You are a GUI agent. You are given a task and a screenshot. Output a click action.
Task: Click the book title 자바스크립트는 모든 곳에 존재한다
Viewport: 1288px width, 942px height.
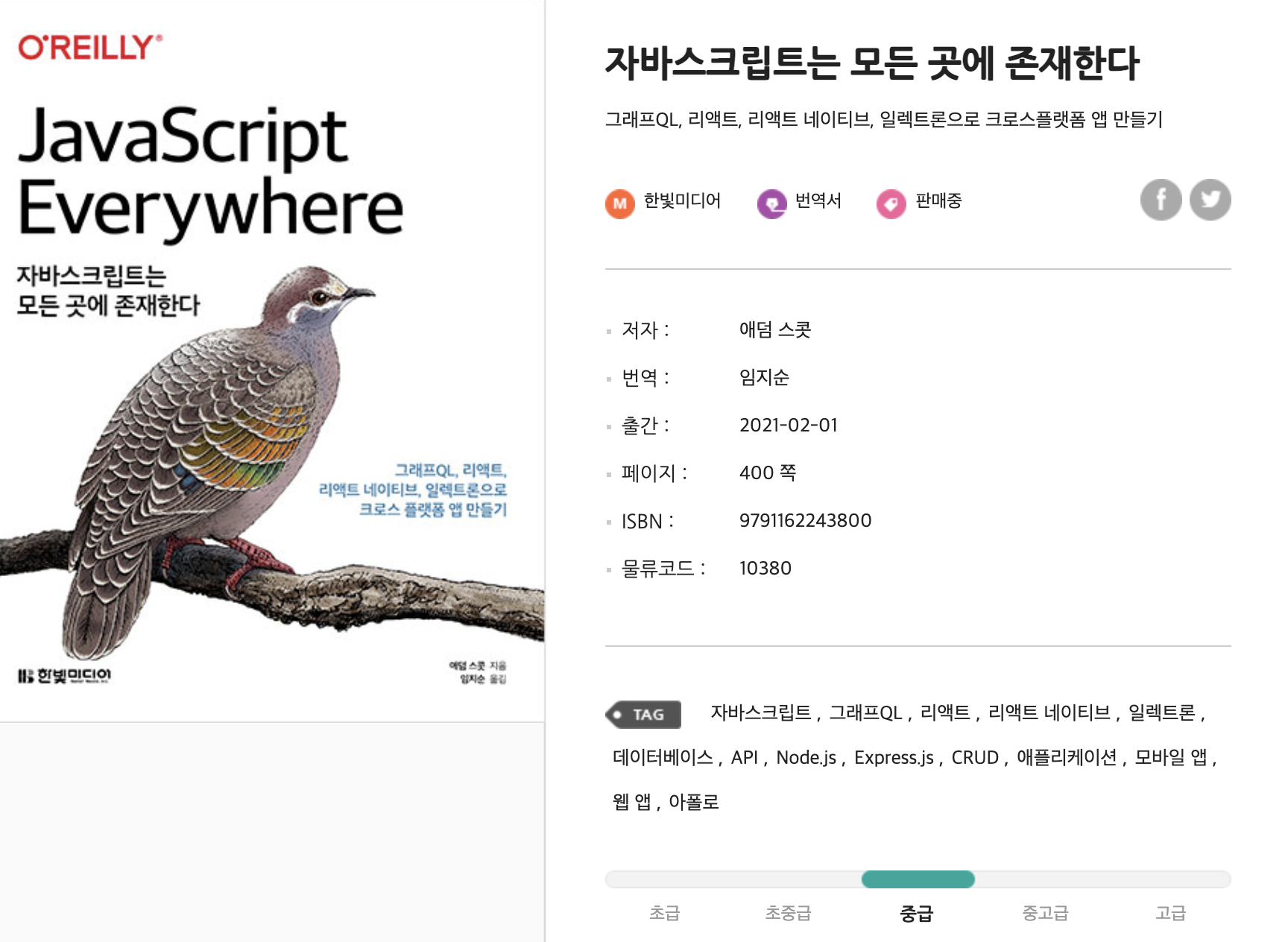click(871, 63)
